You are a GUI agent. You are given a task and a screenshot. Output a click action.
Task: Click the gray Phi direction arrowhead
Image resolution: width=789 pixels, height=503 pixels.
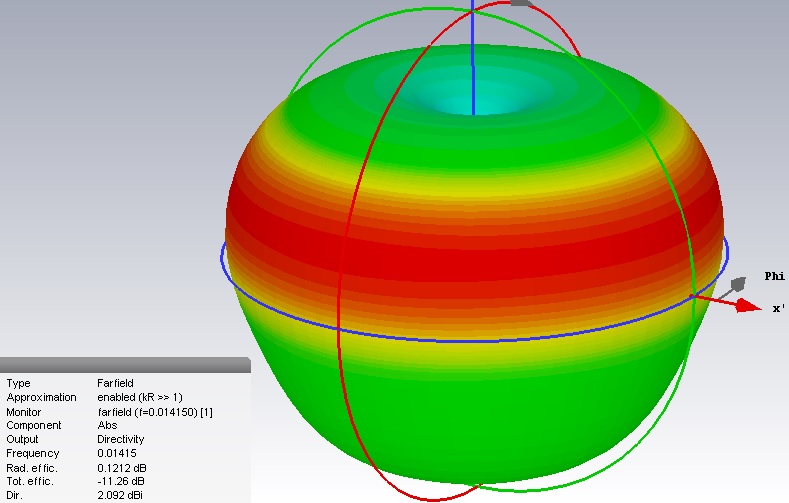point(738,284)
